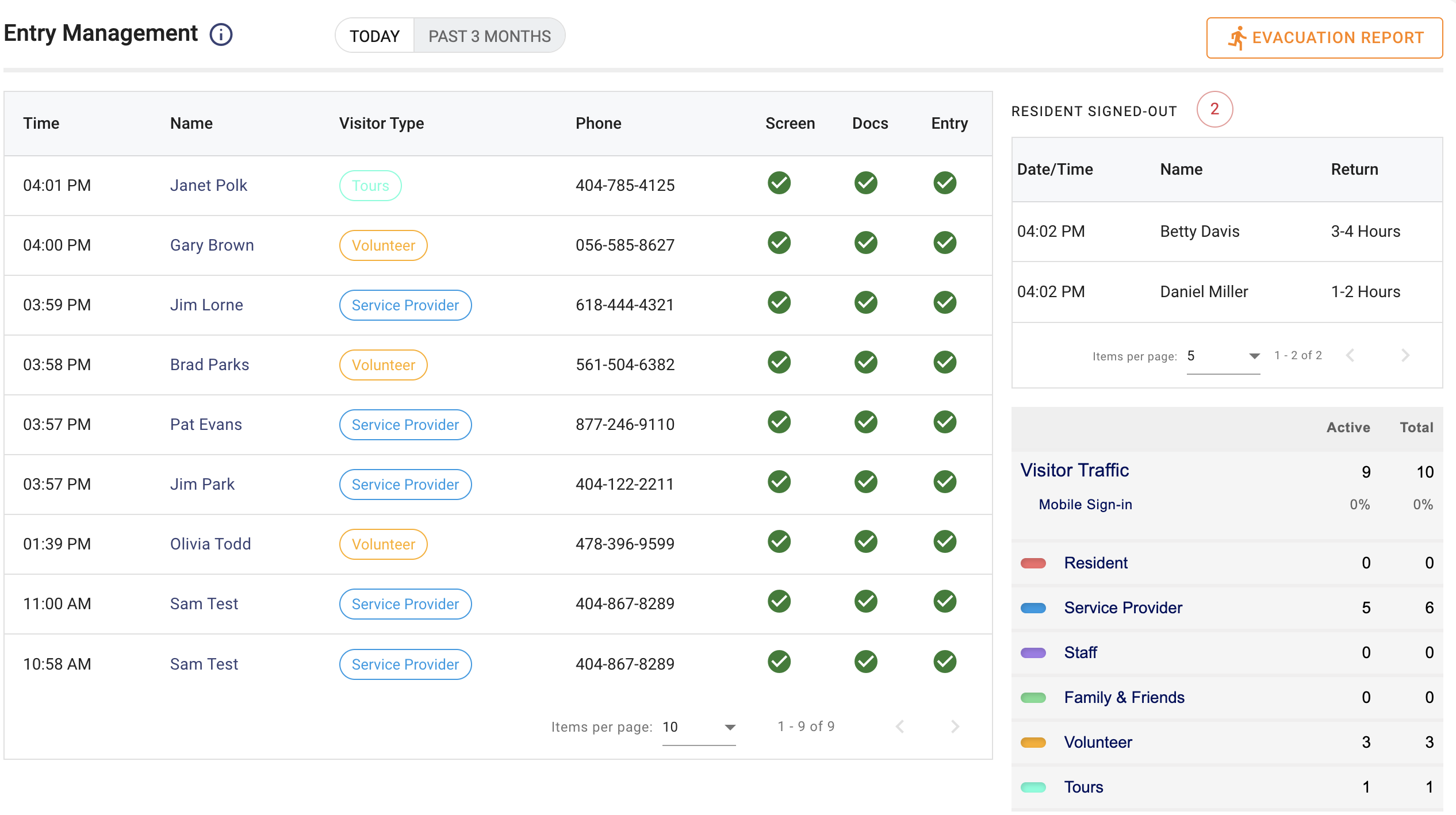Screen dimensions: 1456x815
Task: Click the resident signed-out count badge
Action: [1214, 109]
